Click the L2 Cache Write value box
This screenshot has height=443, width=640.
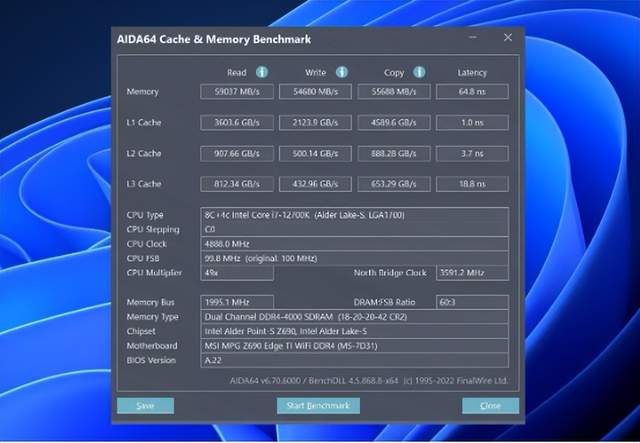point(315,154)
